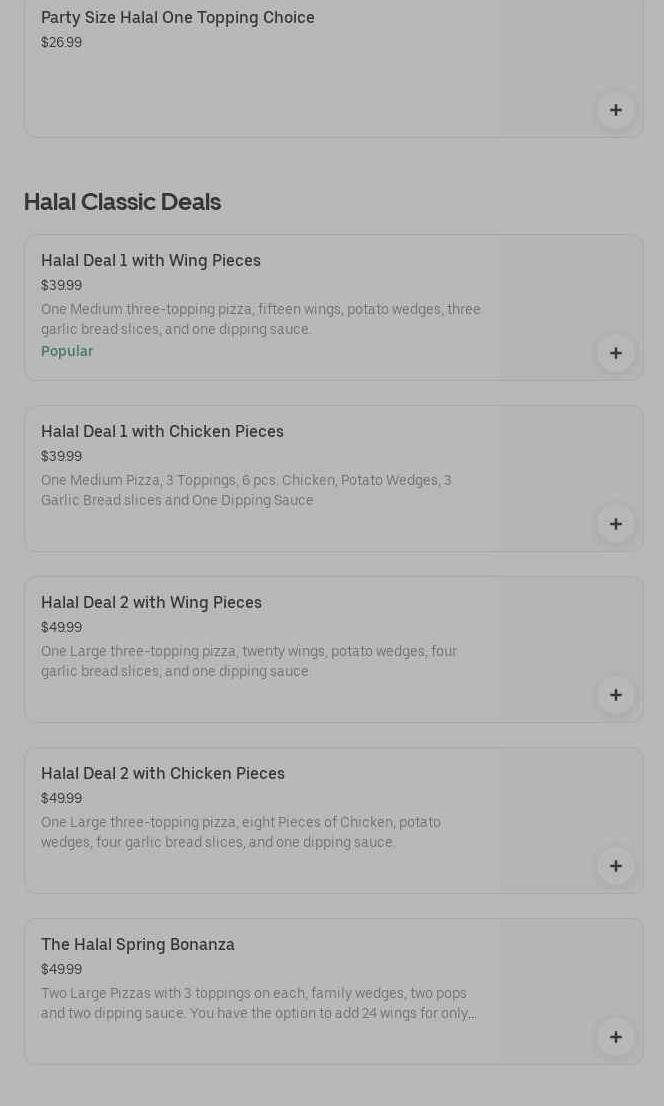Screen dimensions: 664x1106
Task: Click the Popular badge on Halal Deal 1
Action: [x=67, y=351]
